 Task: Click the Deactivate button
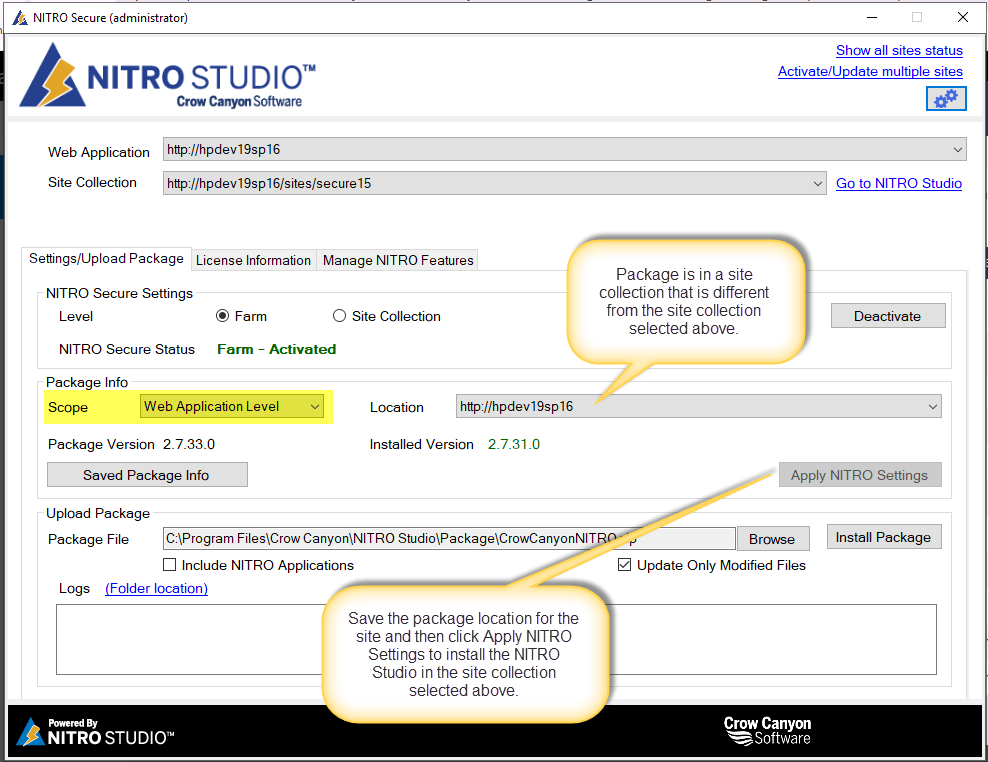pyautogui.click(x=888, y=316)
